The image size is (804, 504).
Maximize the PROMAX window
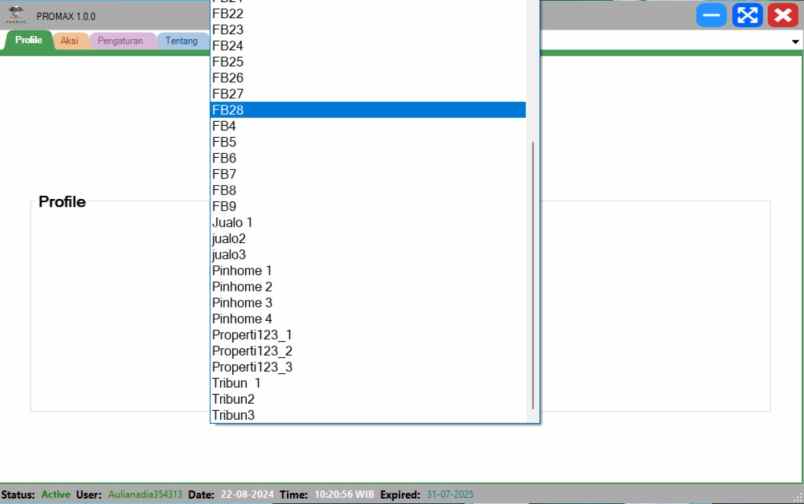point(747,15)
